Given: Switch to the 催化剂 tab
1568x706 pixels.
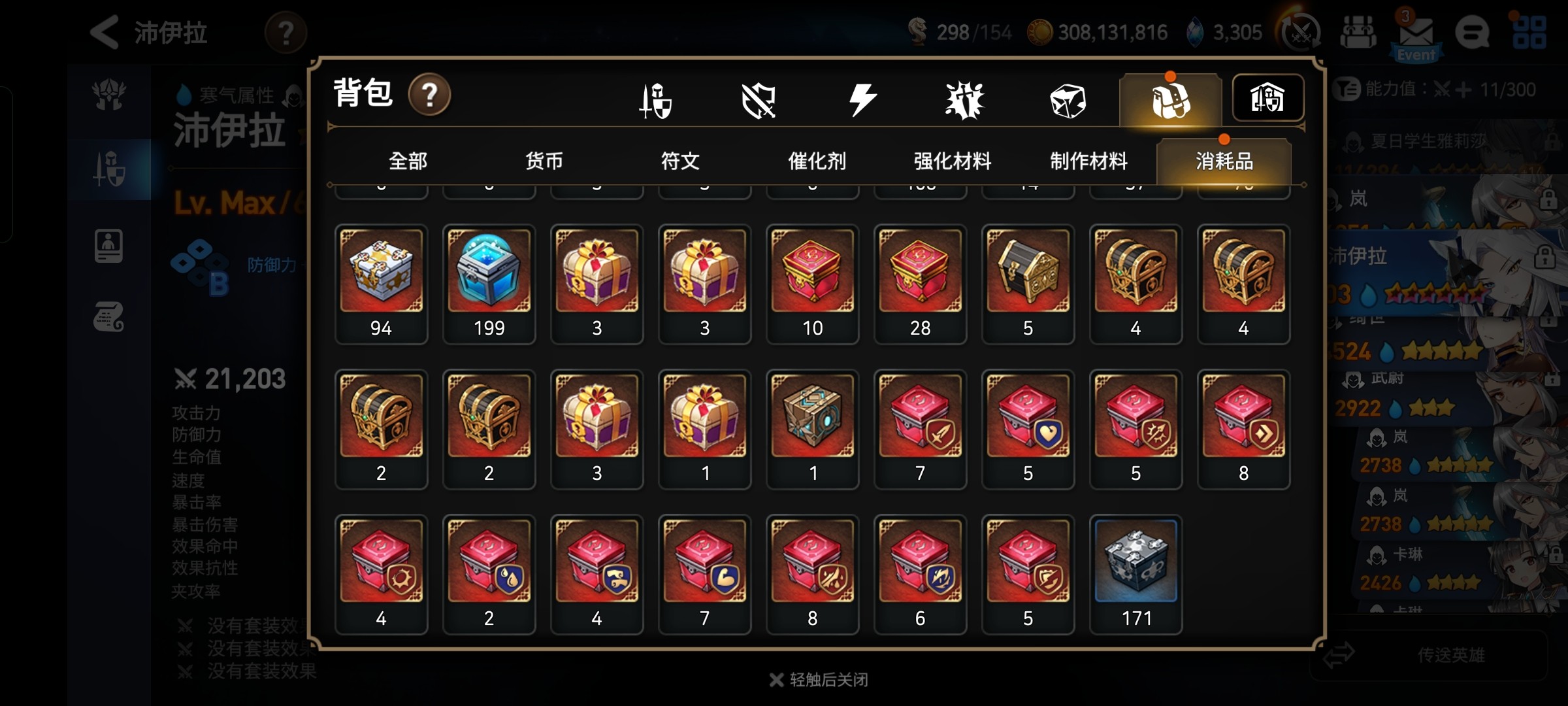Looking at the screenshot, I should click(x=817, y=161).
